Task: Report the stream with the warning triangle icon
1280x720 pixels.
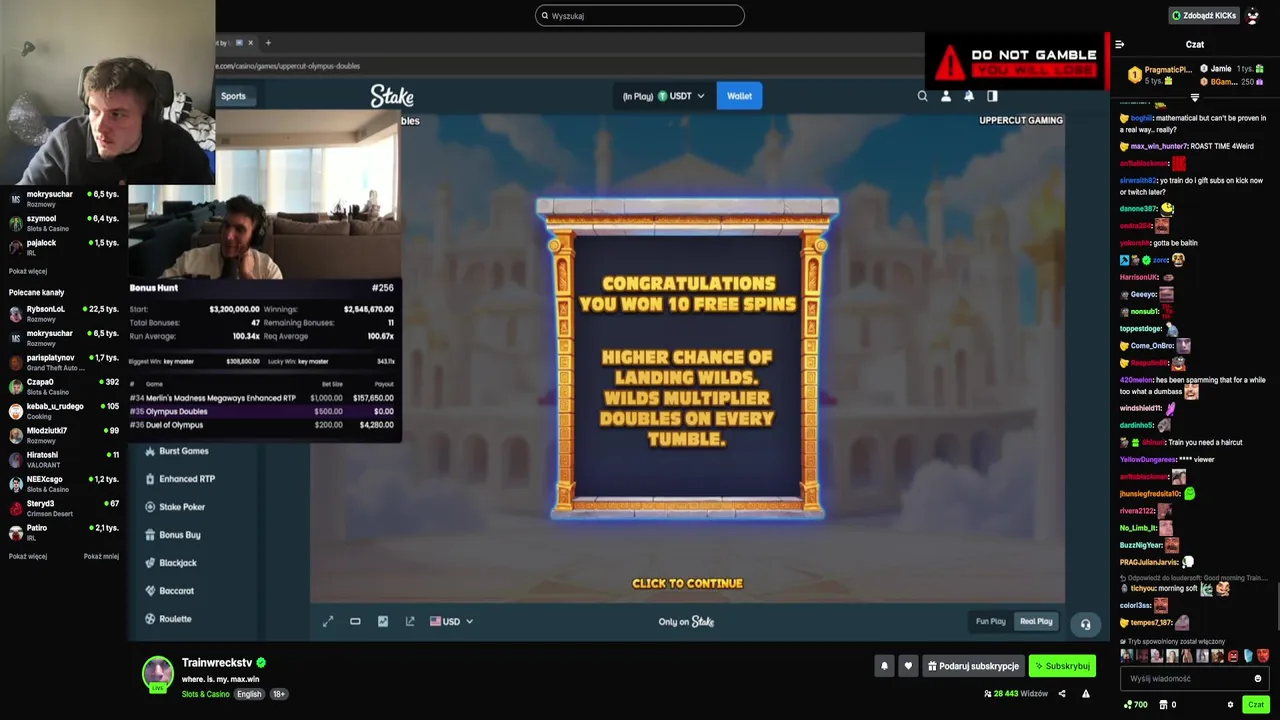Action: (x=1086, y=693)
